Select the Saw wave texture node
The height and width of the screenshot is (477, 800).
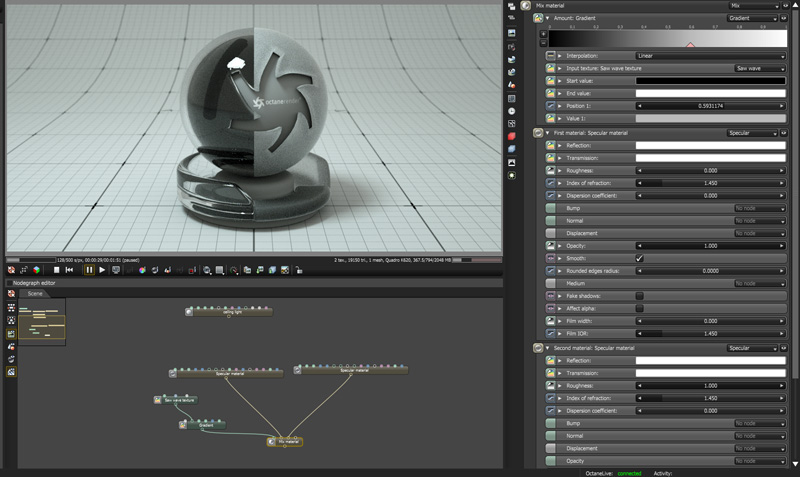point(176,400)
